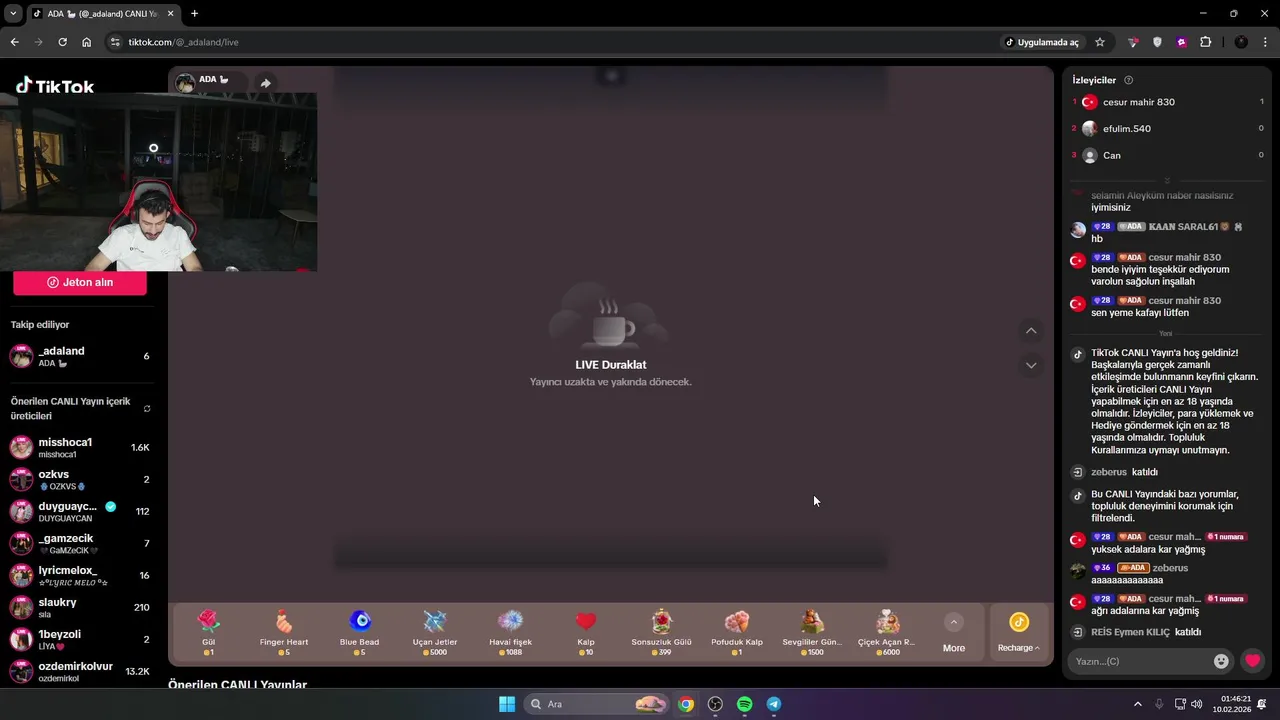This screenshot has width=1280, height=720.
Task: Open ozdemirkolvur live stream
Action: click(80, 671)
